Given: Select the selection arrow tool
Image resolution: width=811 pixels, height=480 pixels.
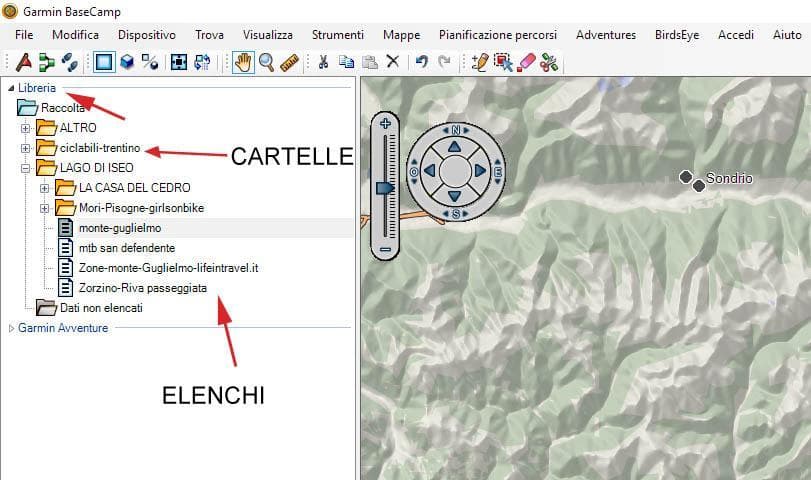Looking at the screenshot, I should point(503,62).
